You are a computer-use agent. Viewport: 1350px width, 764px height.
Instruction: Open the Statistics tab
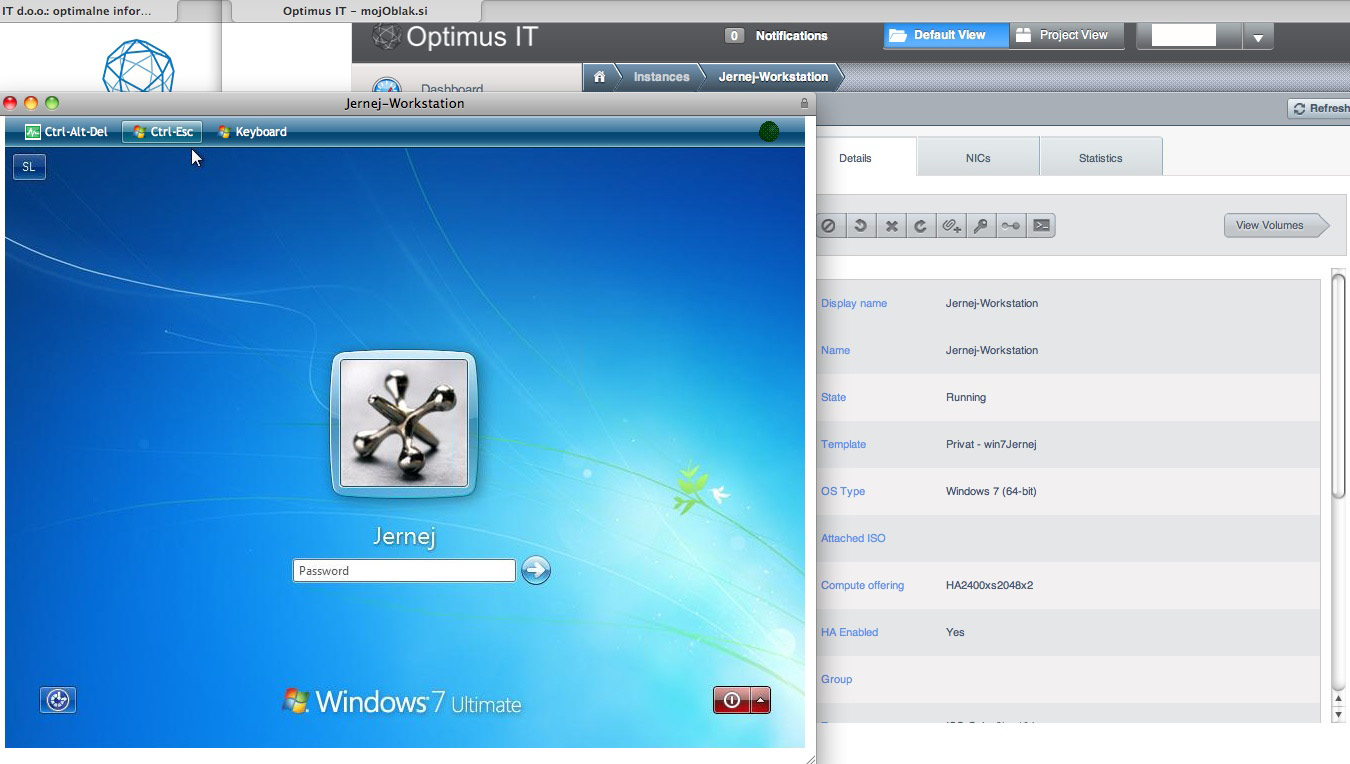tap(1100, 158)
